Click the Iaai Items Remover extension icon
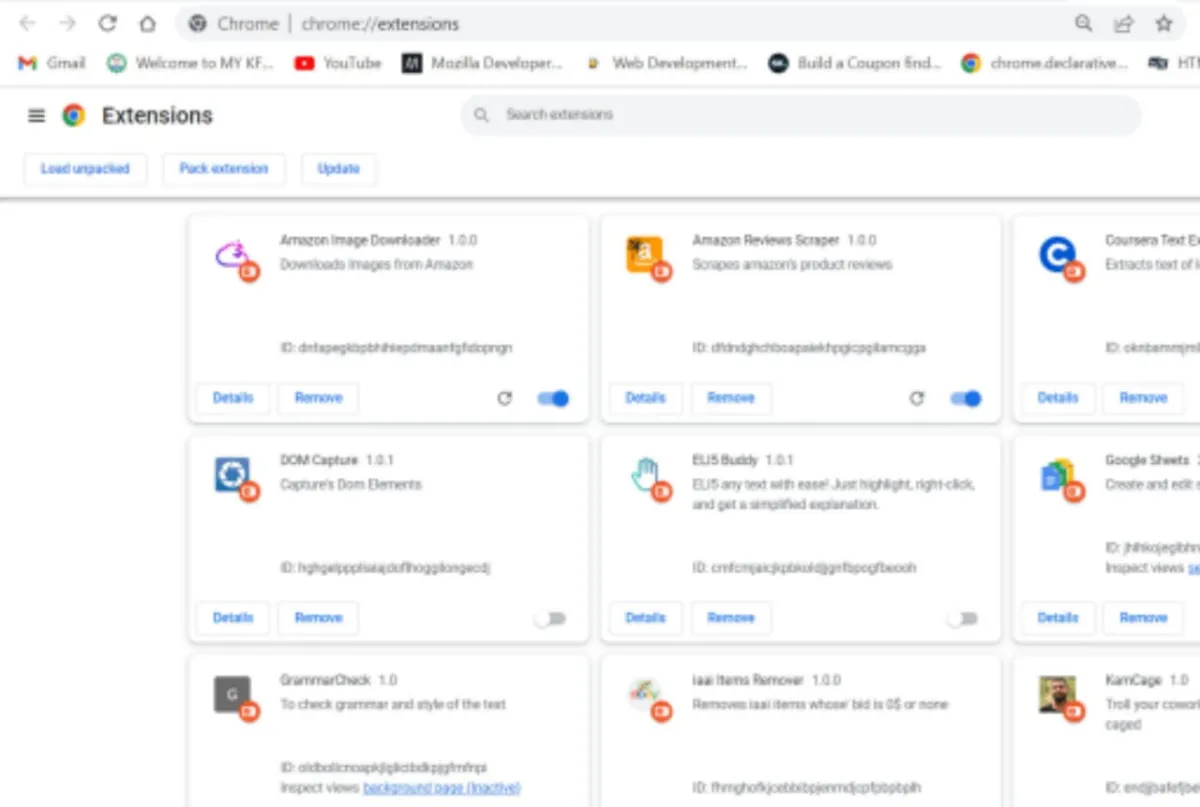 648,698
